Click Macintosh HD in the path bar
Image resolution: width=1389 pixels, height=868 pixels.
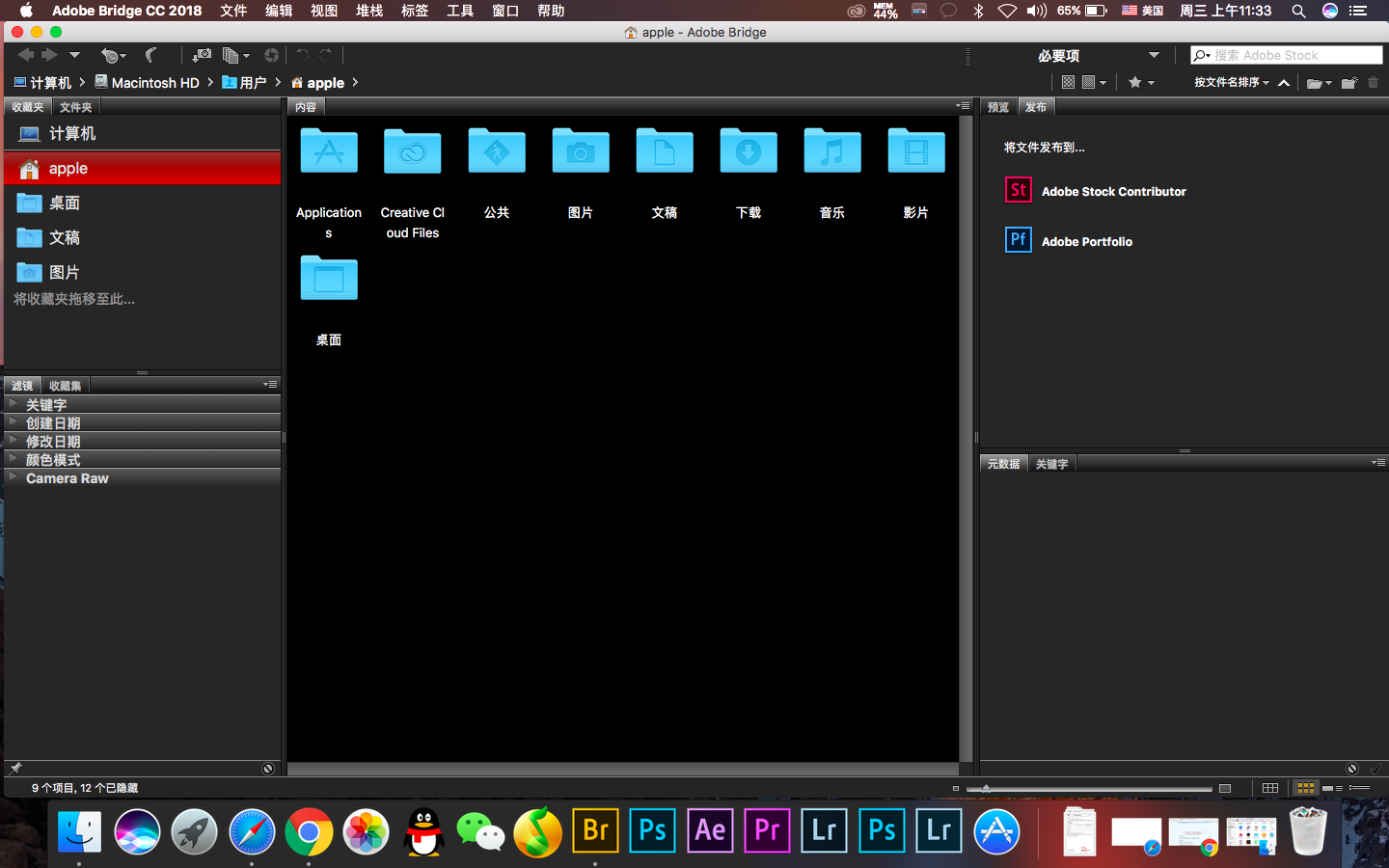pyautogui.click(x=154, y=83)
